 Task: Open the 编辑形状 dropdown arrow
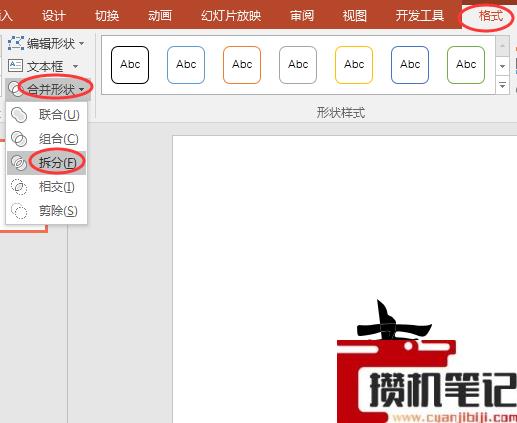pos(81,43)
